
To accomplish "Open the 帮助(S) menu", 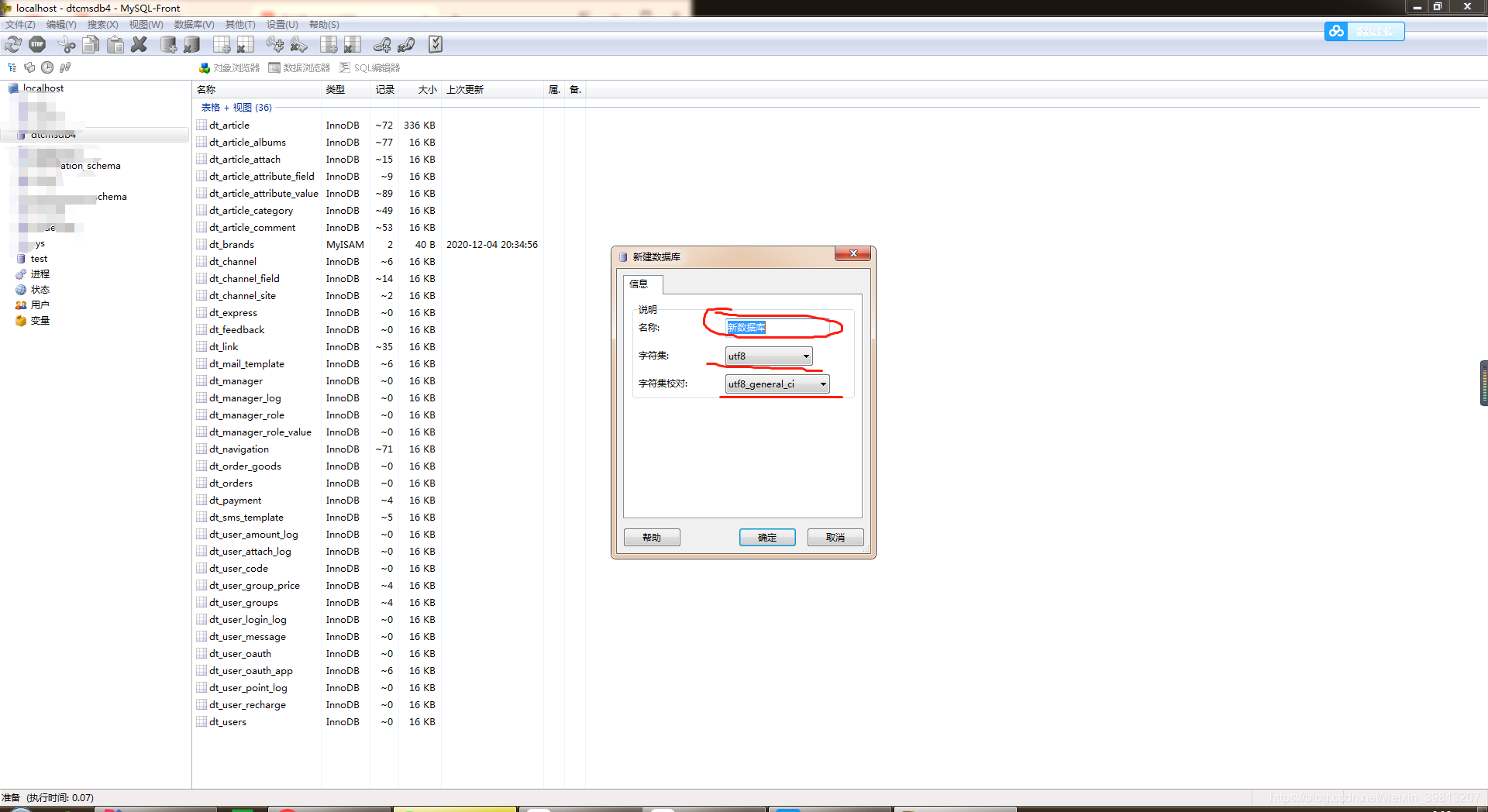I will click(x=324, y=25).
